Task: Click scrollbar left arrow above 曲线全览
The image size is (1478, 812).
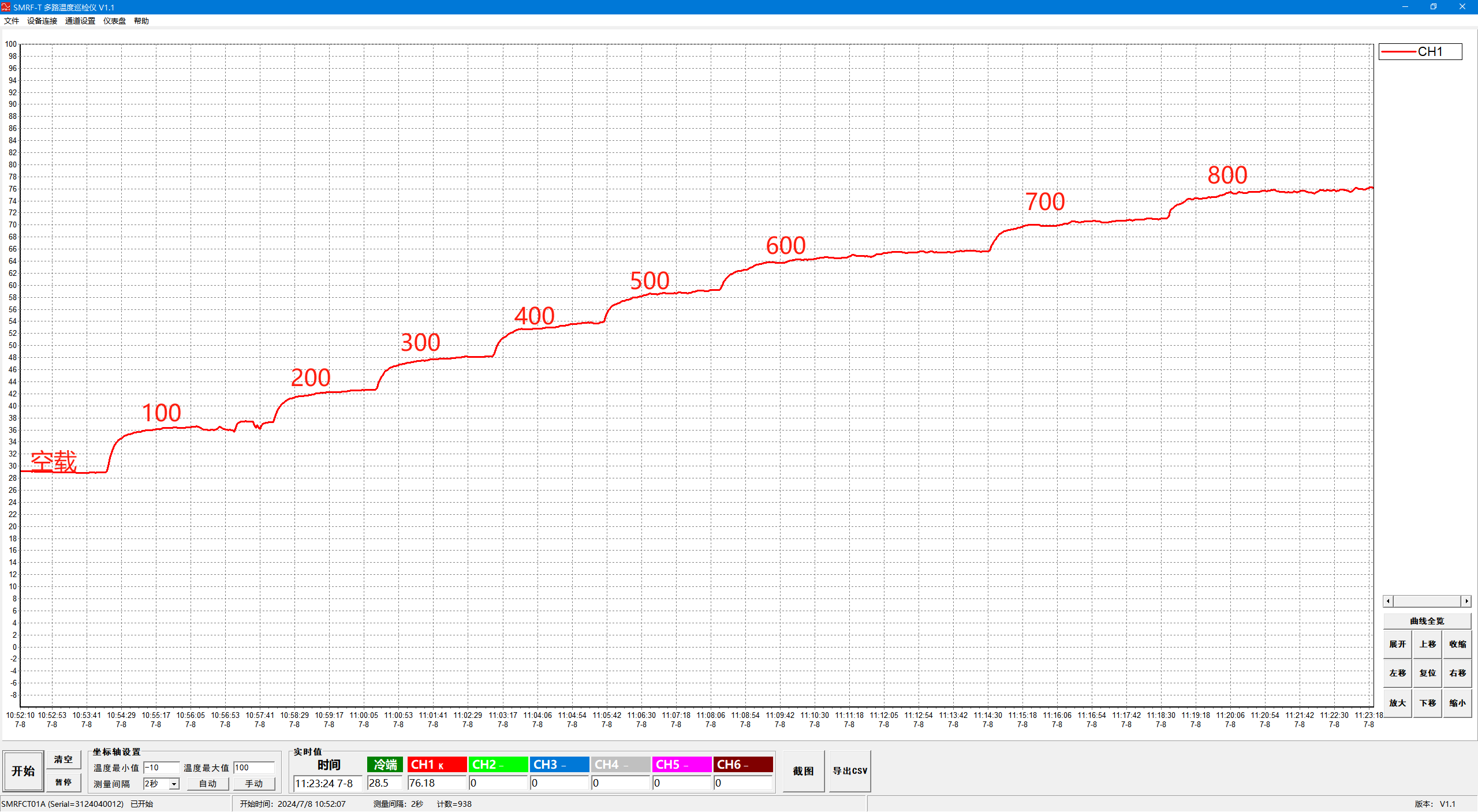Action: [1389, 601]
